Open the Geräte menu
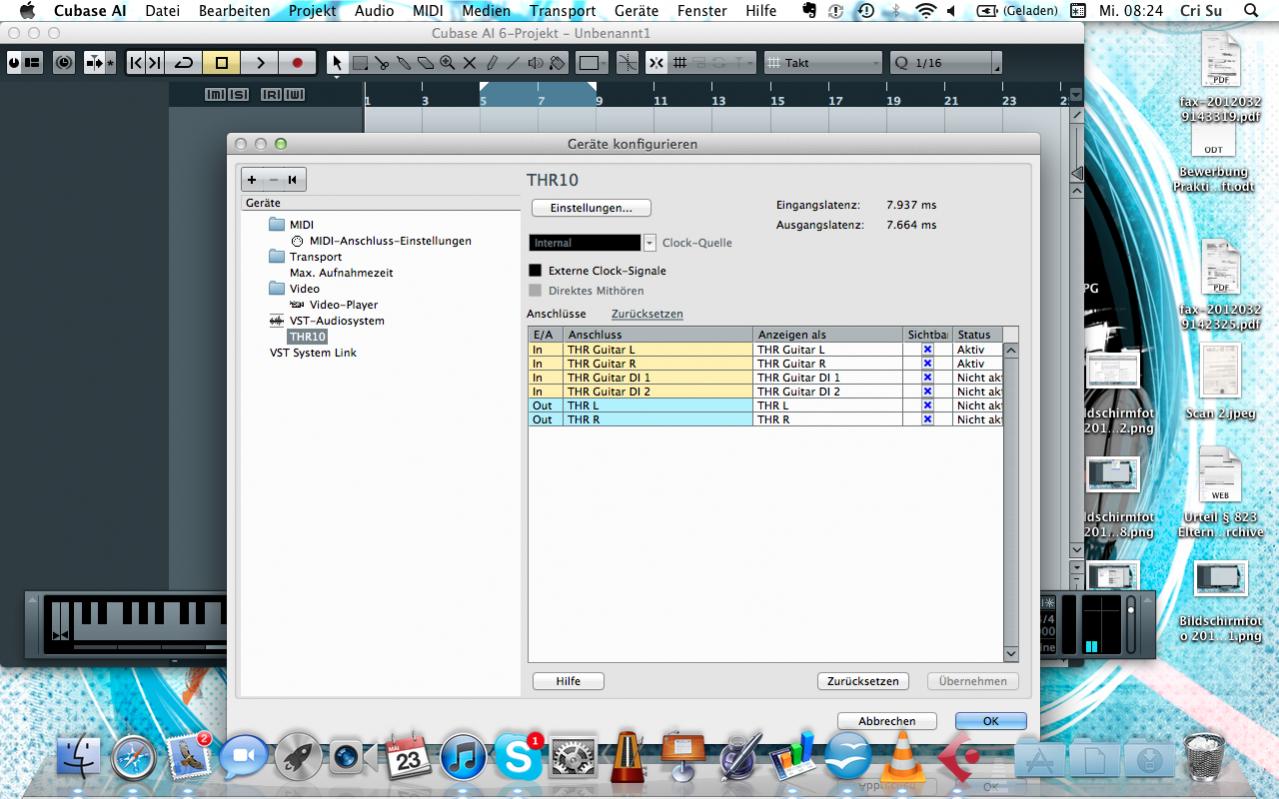Image resolution: width=1279 pixels, height=799 pixels. (x=636, y=11)
